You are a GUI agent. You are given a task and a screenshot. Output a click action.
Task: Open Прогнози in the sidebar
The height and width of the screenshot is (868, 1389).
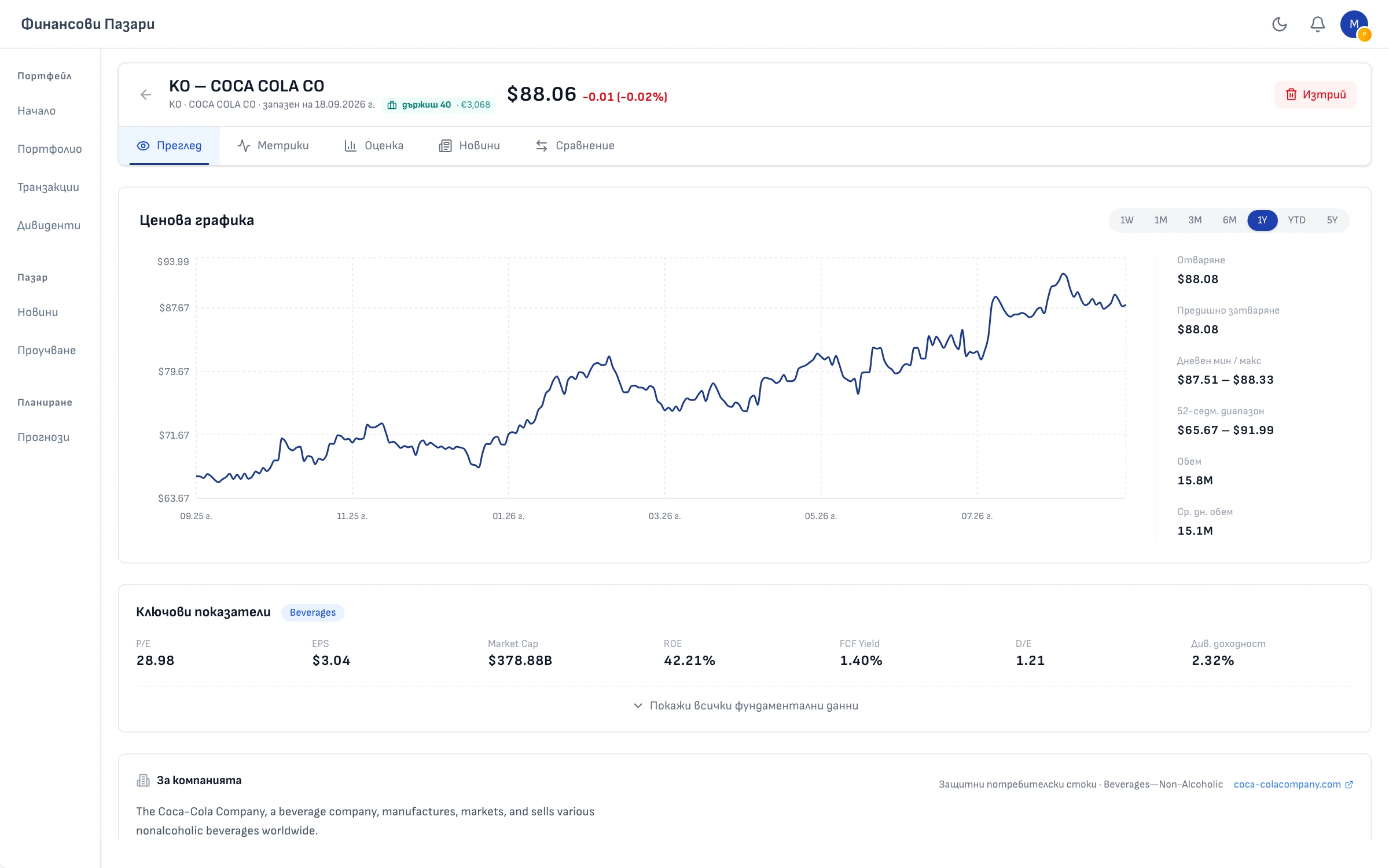[x=43, y=437]
